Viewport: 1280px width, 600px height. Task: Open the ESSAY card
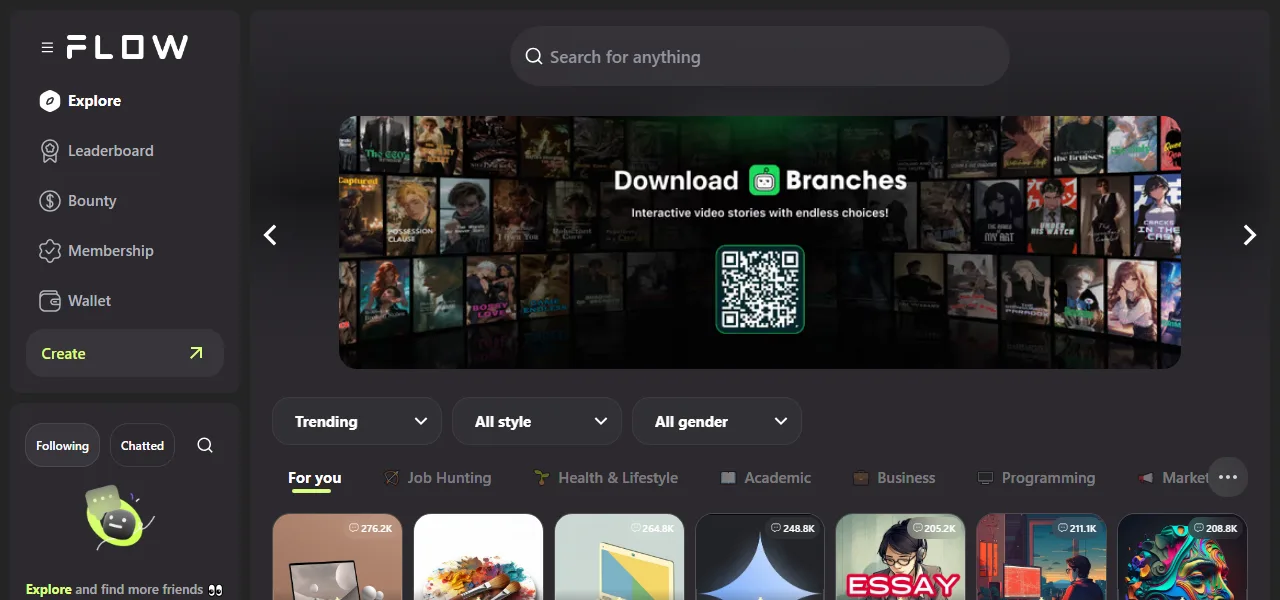(x=901, y=557)
